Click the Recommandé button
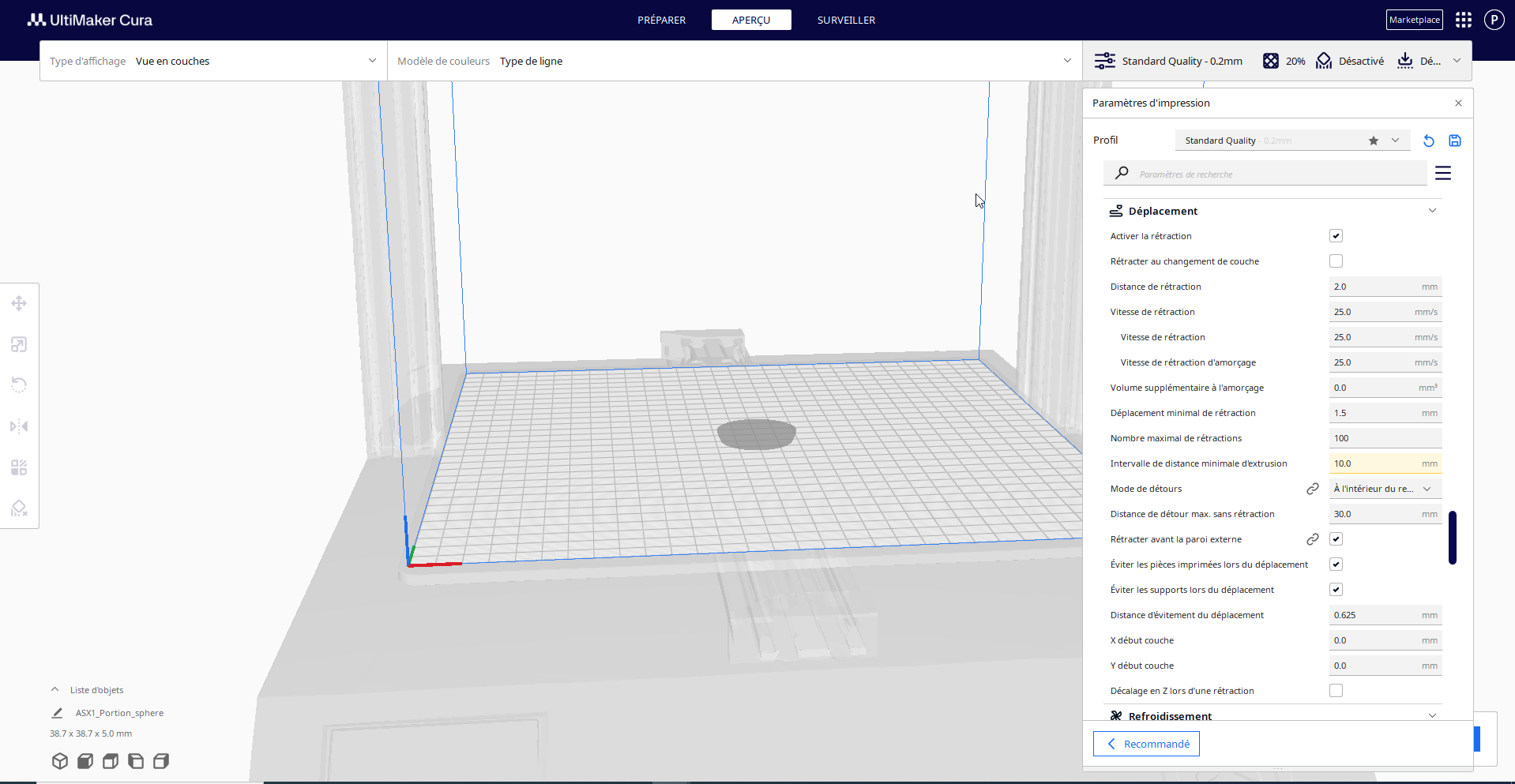The height and width of the screenshot is (784, 1515). 1146,744
